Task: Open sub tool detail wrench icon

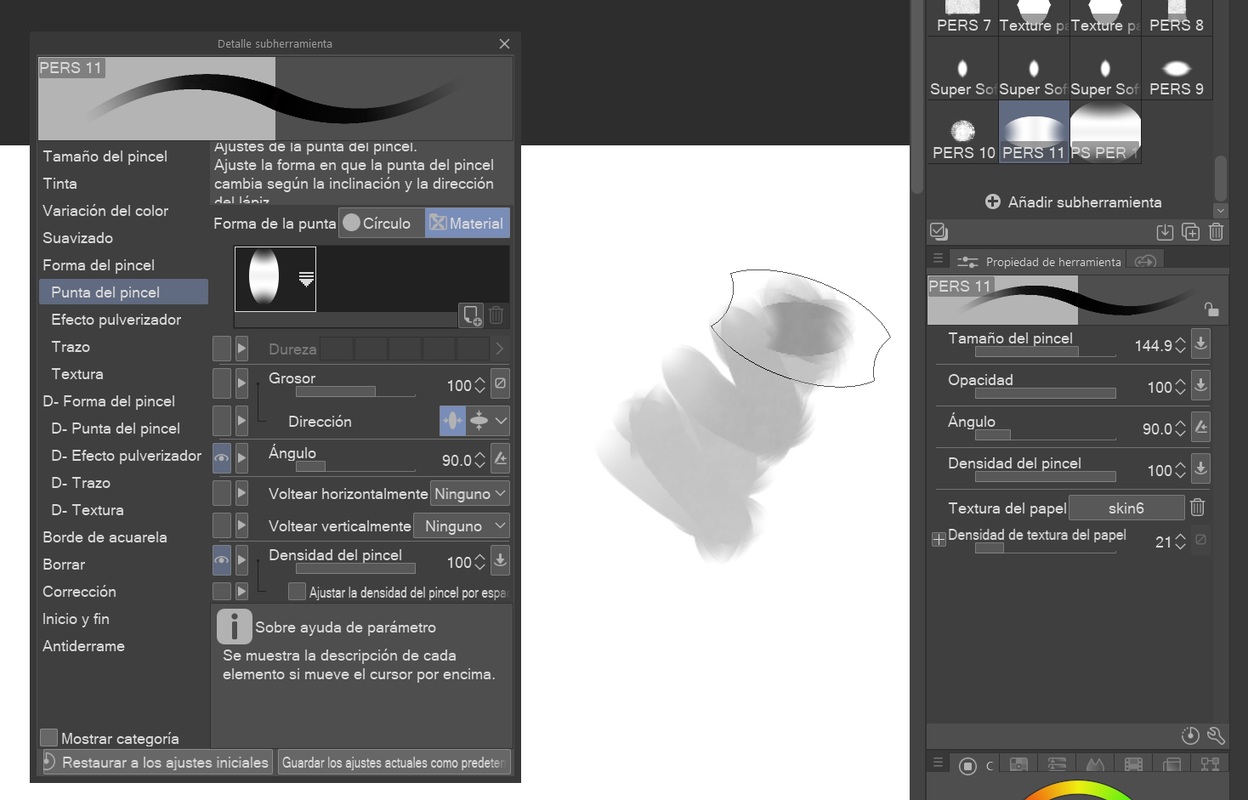Action: point(1216,736)
